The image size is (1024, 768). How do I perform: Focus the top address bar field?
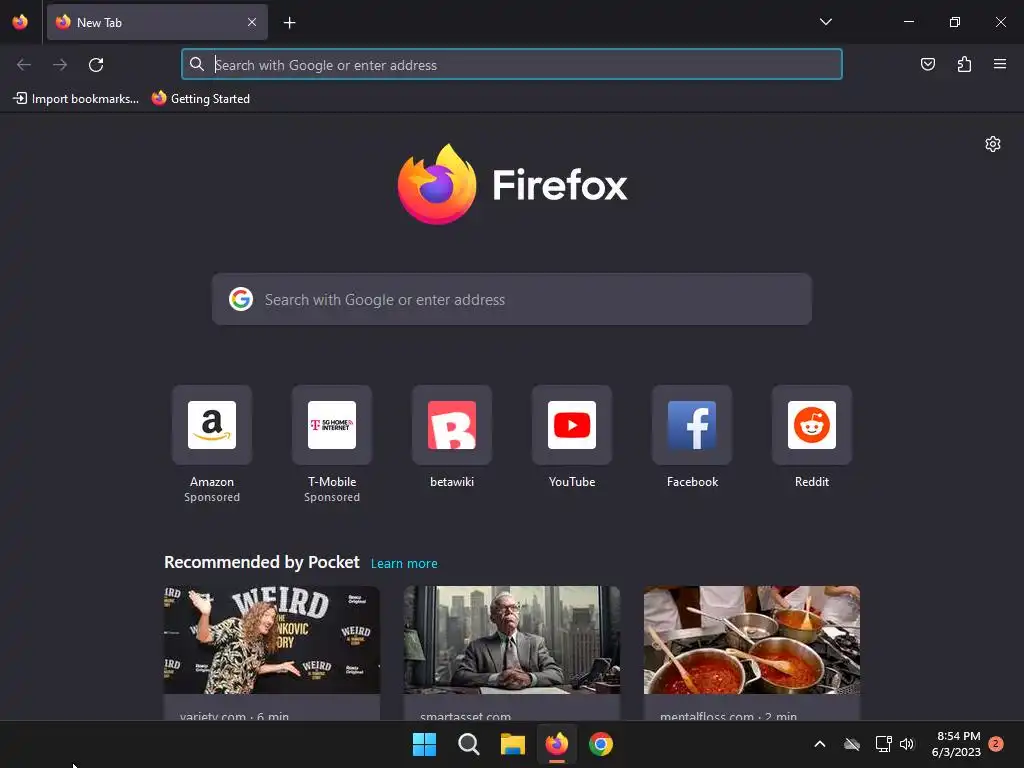pos(511,65)
